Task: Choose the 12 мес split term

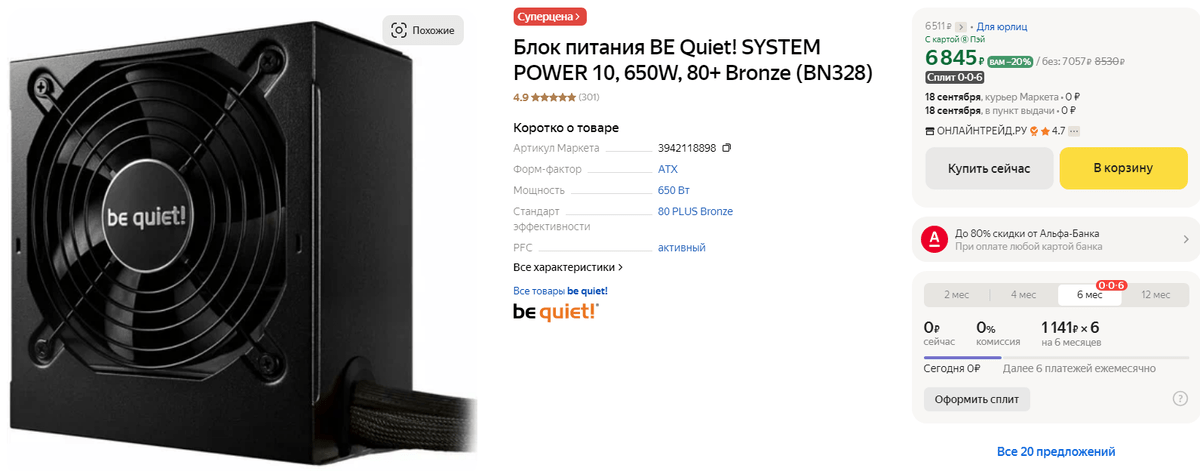Action: 1155,295
